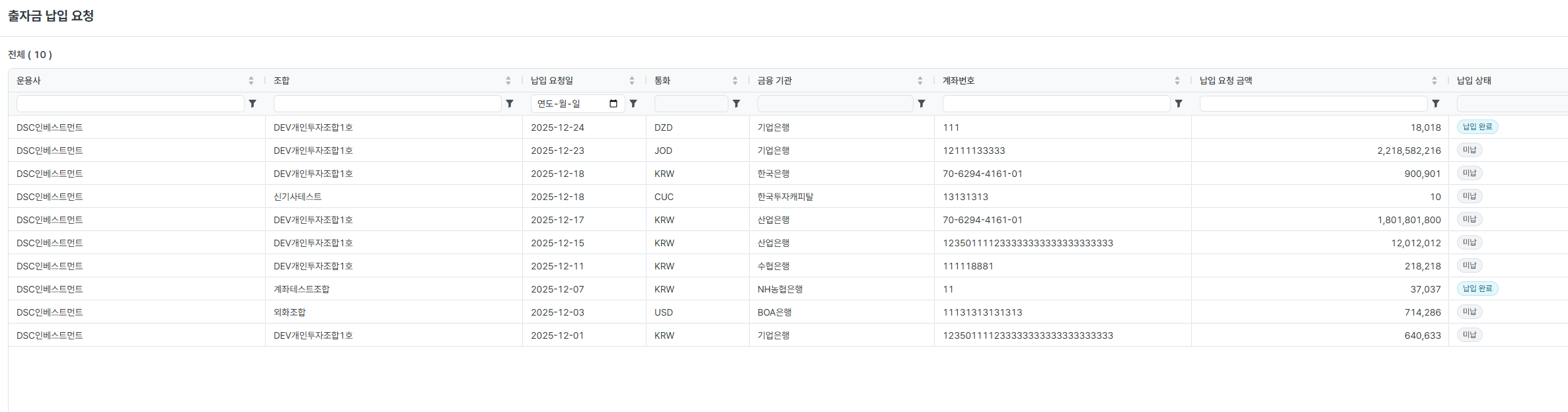The width and height of the screenshot is (1568, 412).
Task: Sort the 계좌번호 column using its arrows
Action: 1177,81
